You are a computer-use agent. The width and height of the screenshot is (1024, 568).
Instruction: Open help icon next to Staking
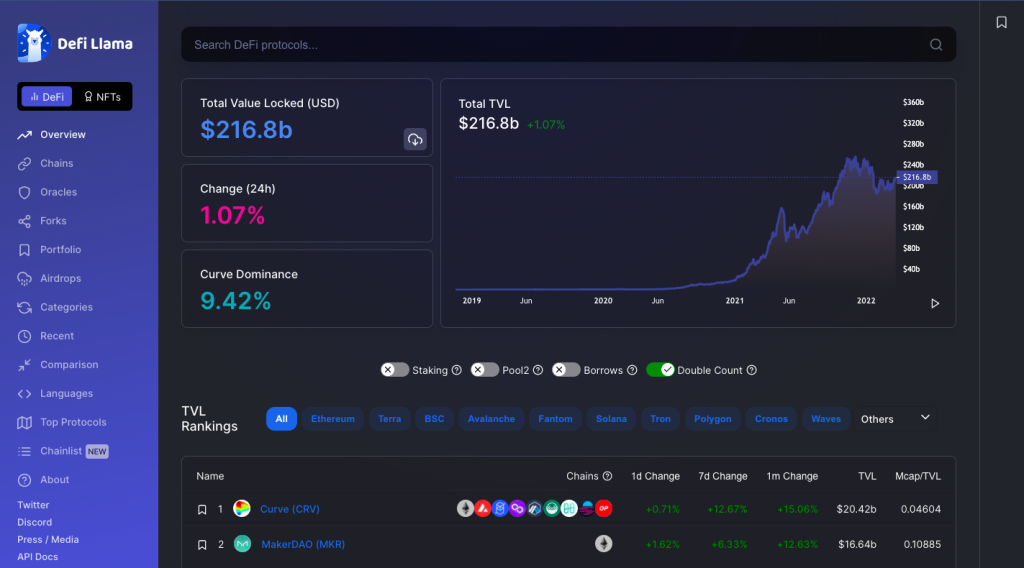click(456, 370)
